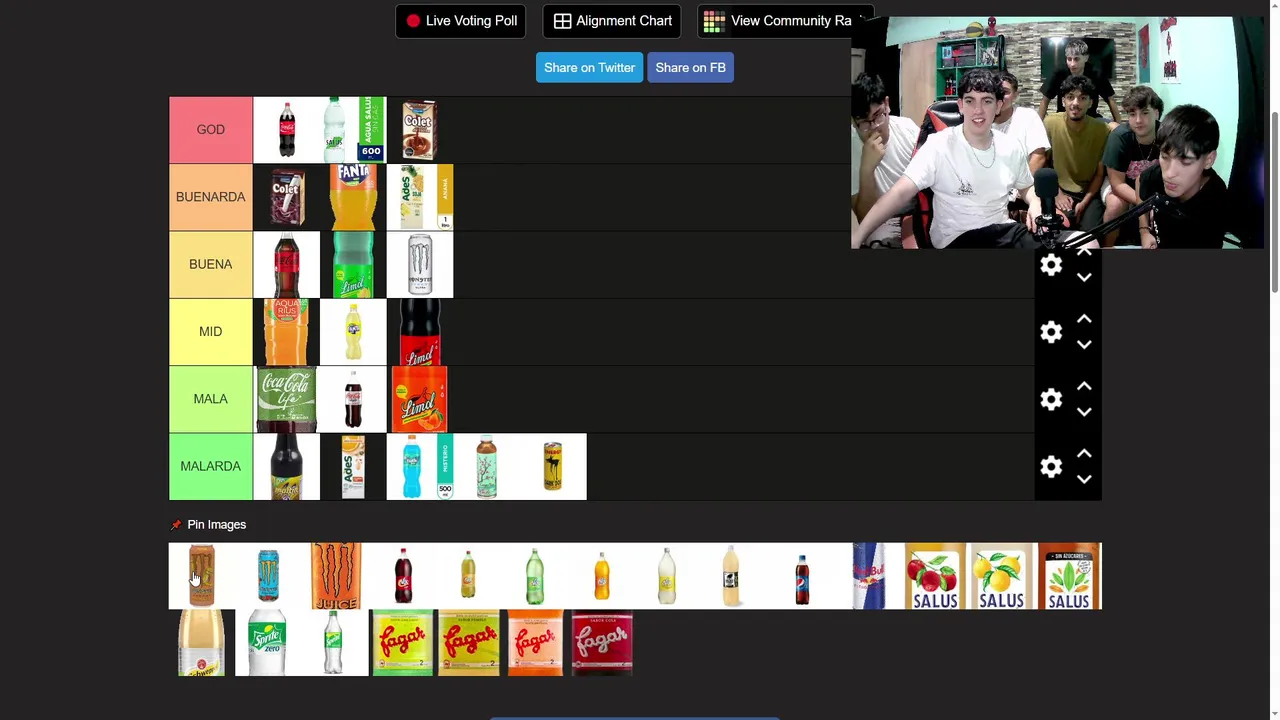Move the MID tier row down with its down arrow
Screen dimensions: 1280x720
click(1084, 345)
